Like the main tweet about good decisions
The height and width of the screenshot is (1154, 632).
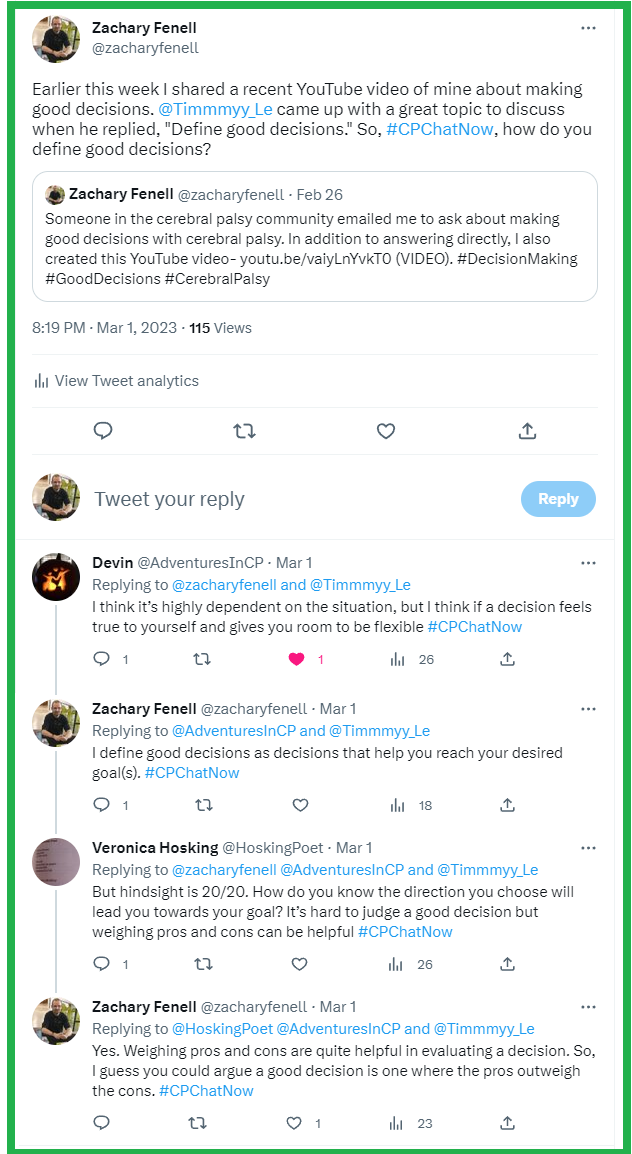click(x=386, y=431)
